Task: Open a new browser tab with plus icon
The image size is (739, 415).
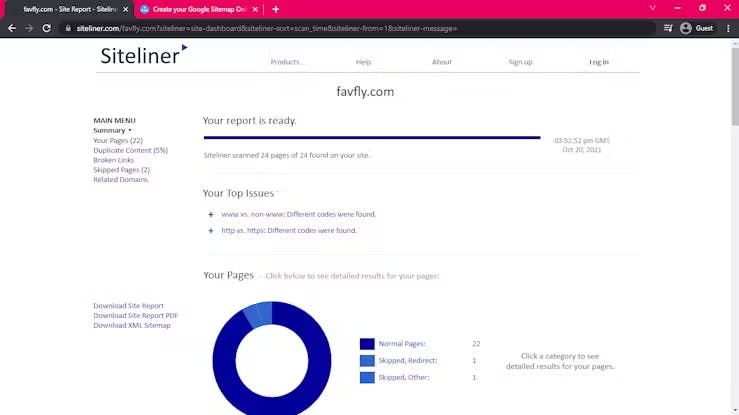Action: (x=276, y=9)
